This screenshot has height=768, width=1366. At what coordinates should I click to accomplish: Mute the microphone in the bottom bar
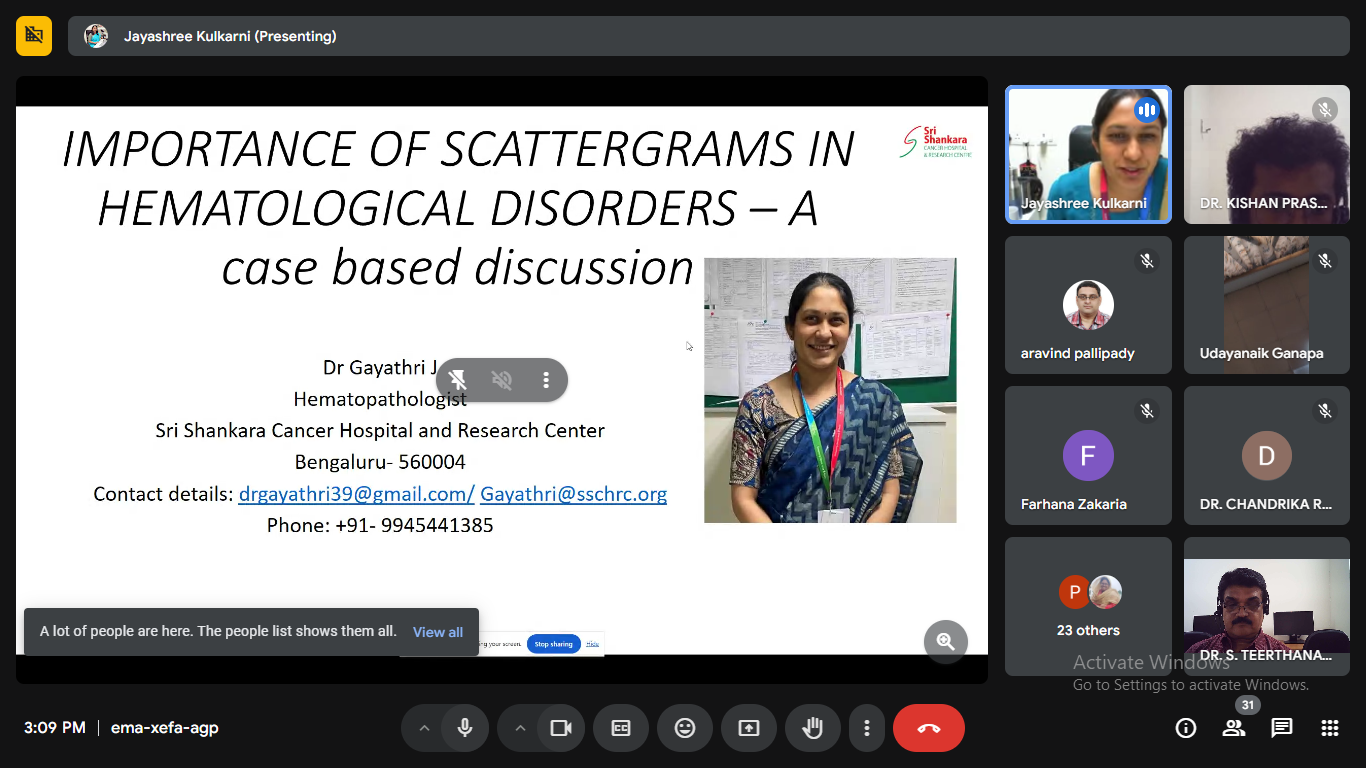click(x=464, y=728)
